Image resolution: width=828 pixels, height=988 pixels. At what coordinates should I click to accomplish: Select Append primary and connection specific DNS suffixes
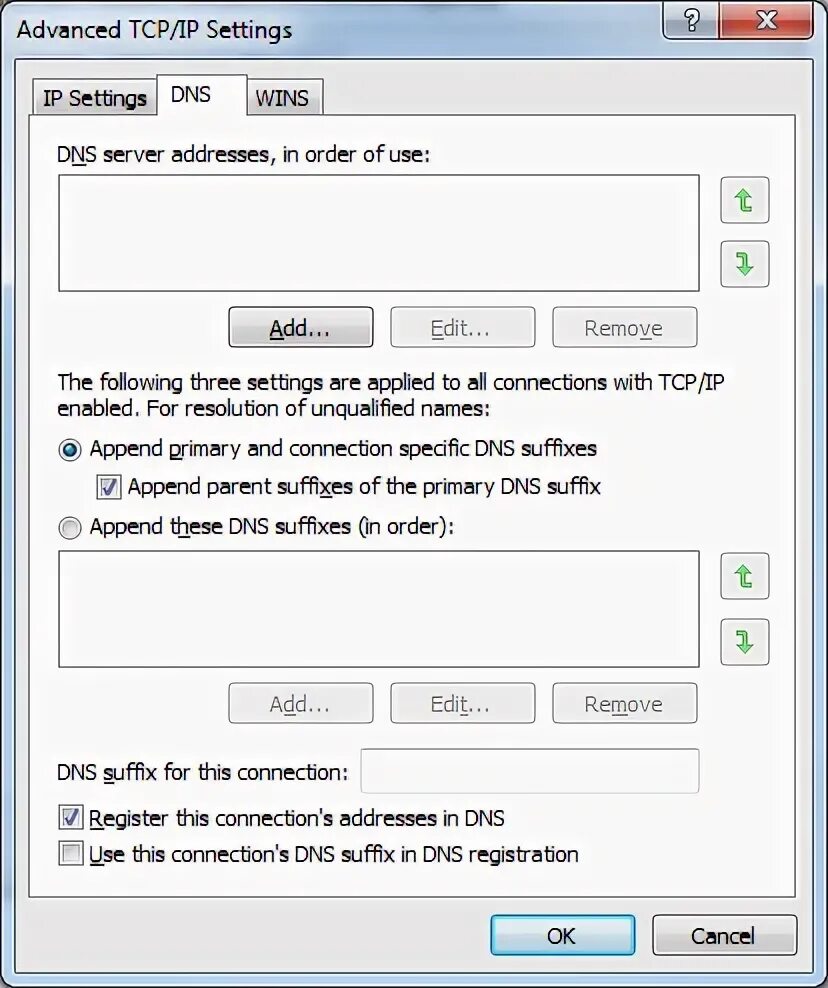pos(70,450)
